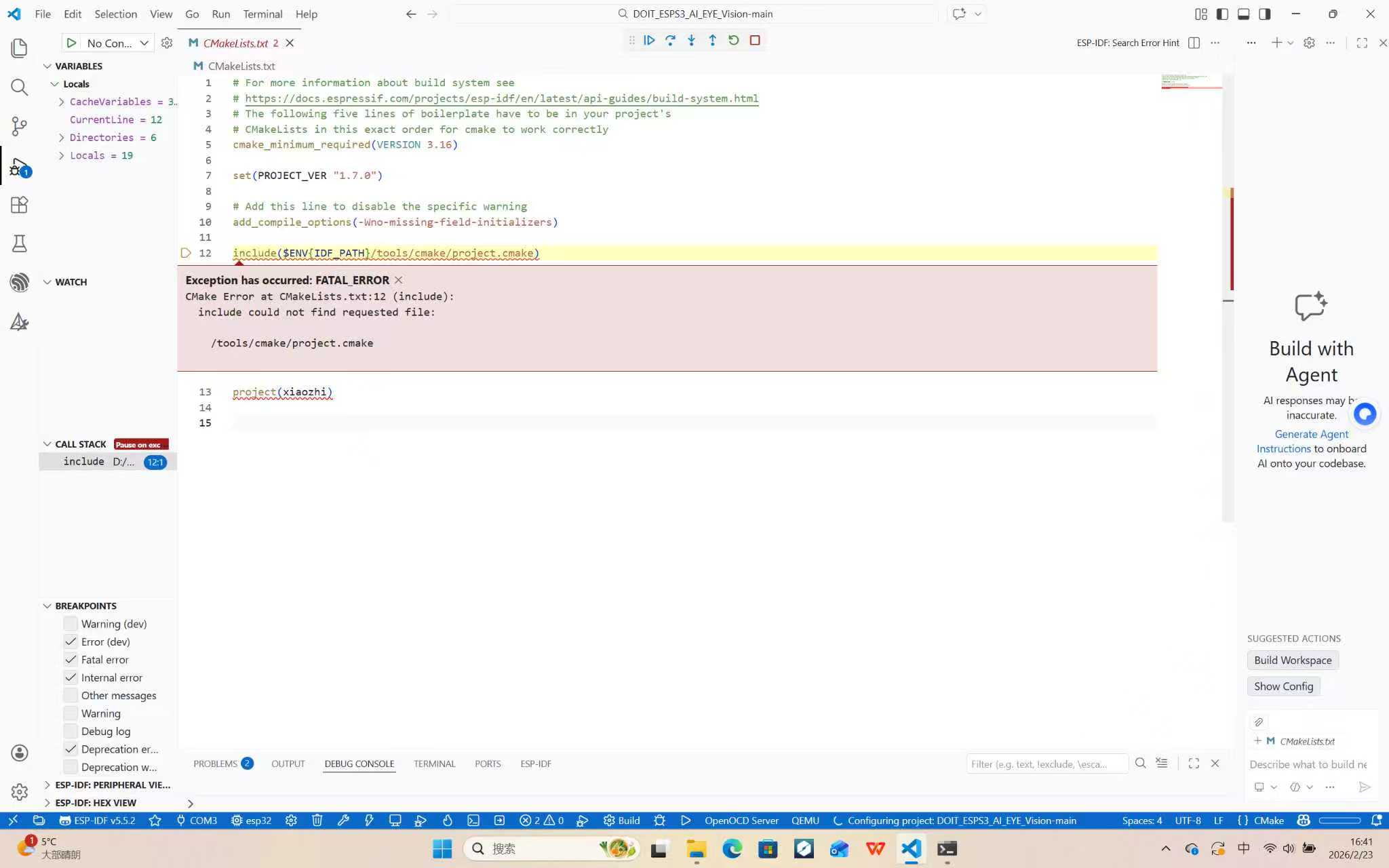The width and height of the screenshot is (1389, 868).
Task: Click the red Stop debugging icon
Action: (x=755, y=41)
